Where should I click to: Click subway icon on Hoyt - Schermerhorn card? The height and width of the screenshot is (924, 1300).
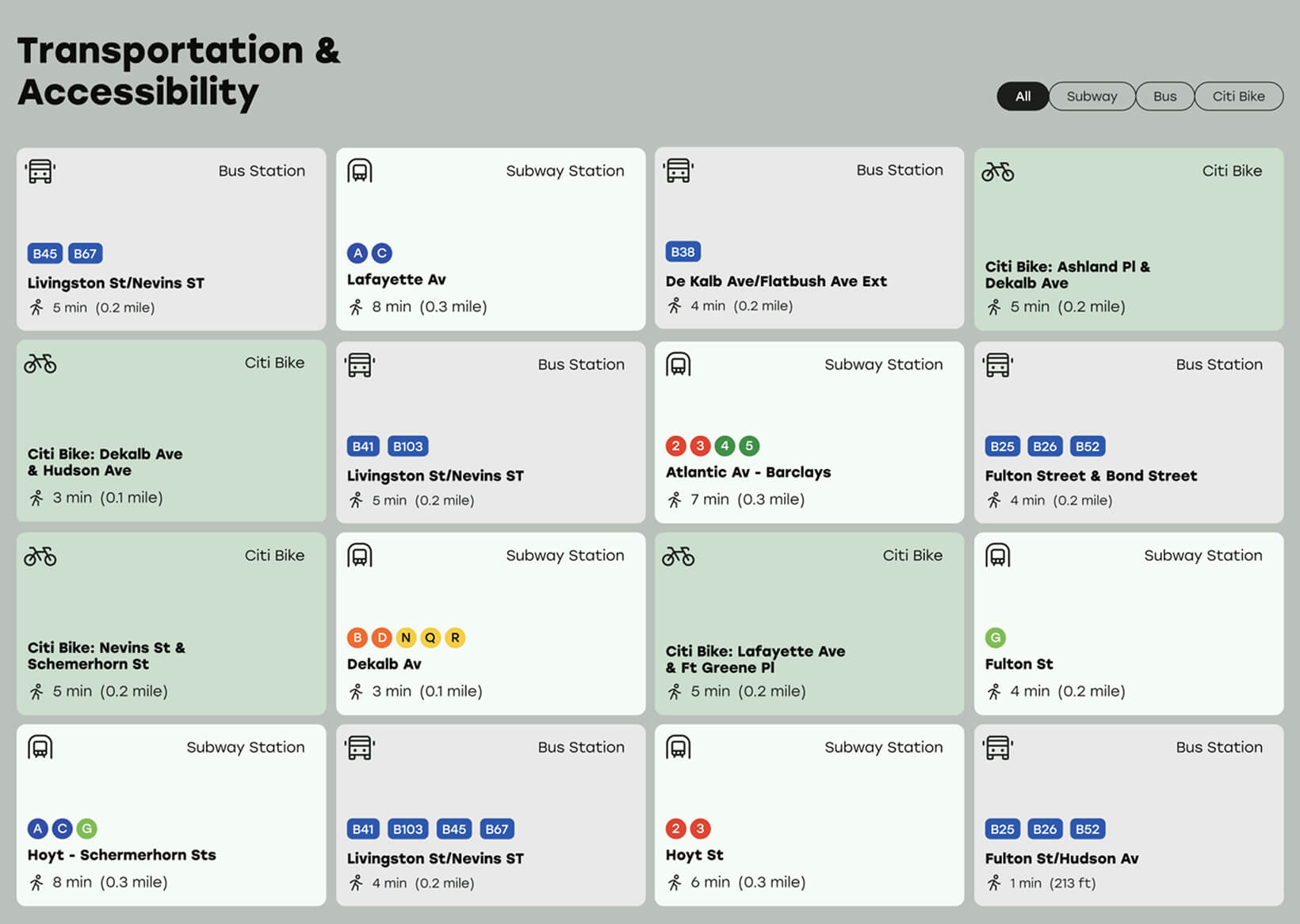[40, 747]
